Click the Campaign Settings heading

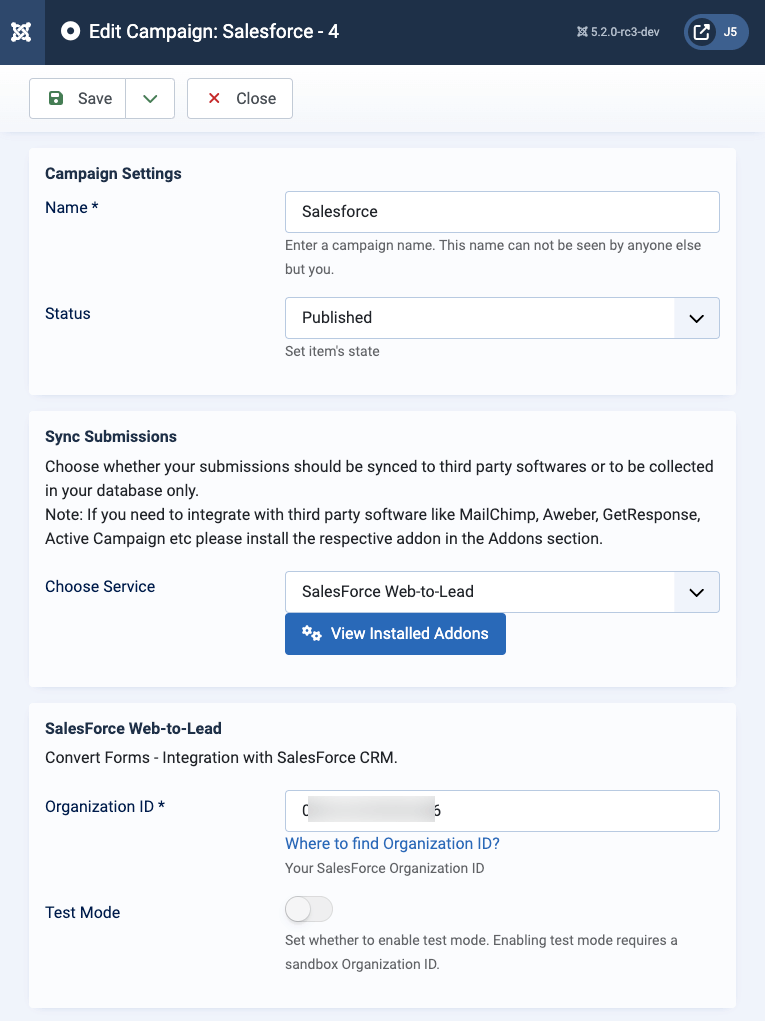point(113,173)
